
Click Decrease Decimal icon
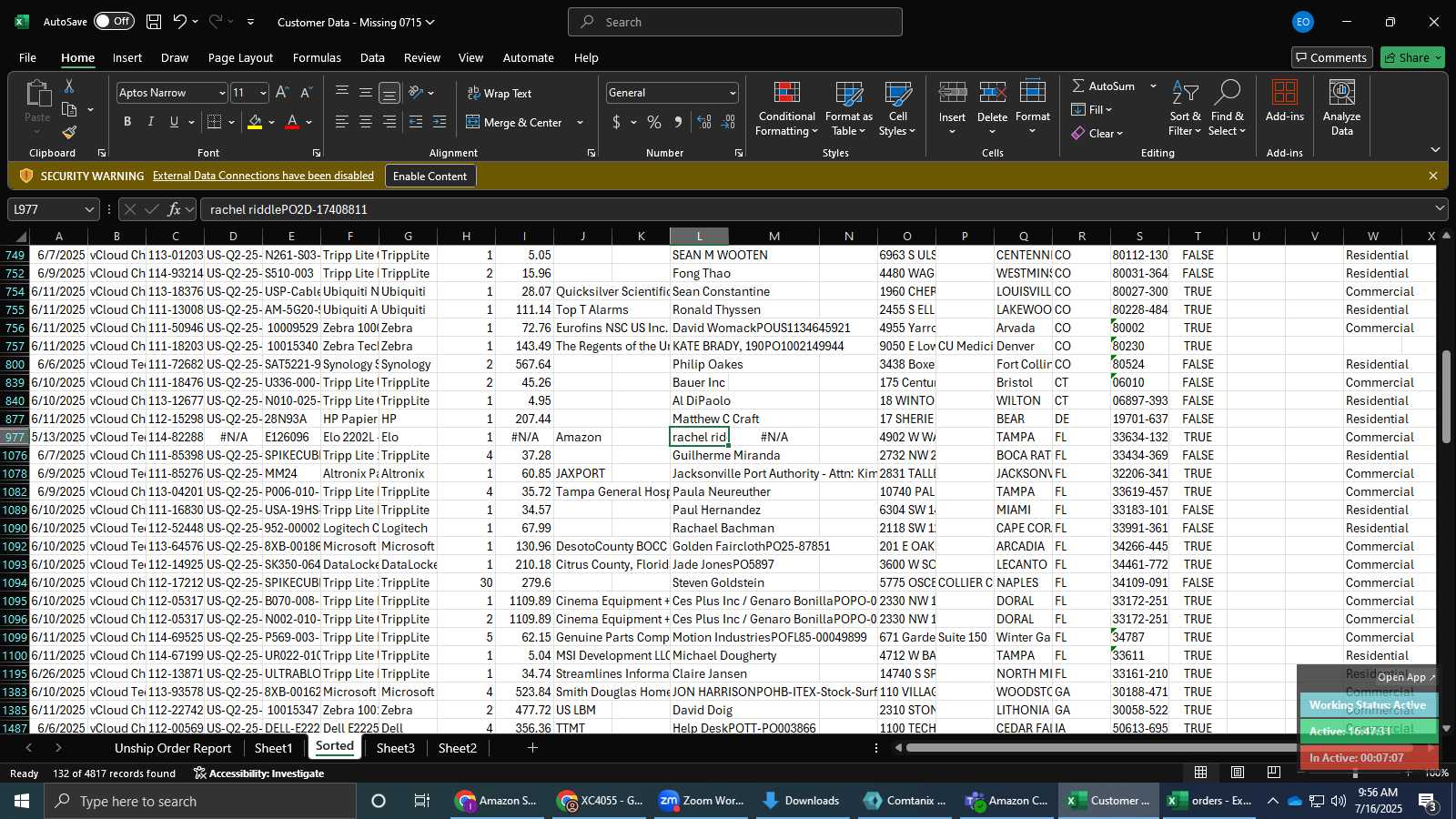(x=729, y=122)
